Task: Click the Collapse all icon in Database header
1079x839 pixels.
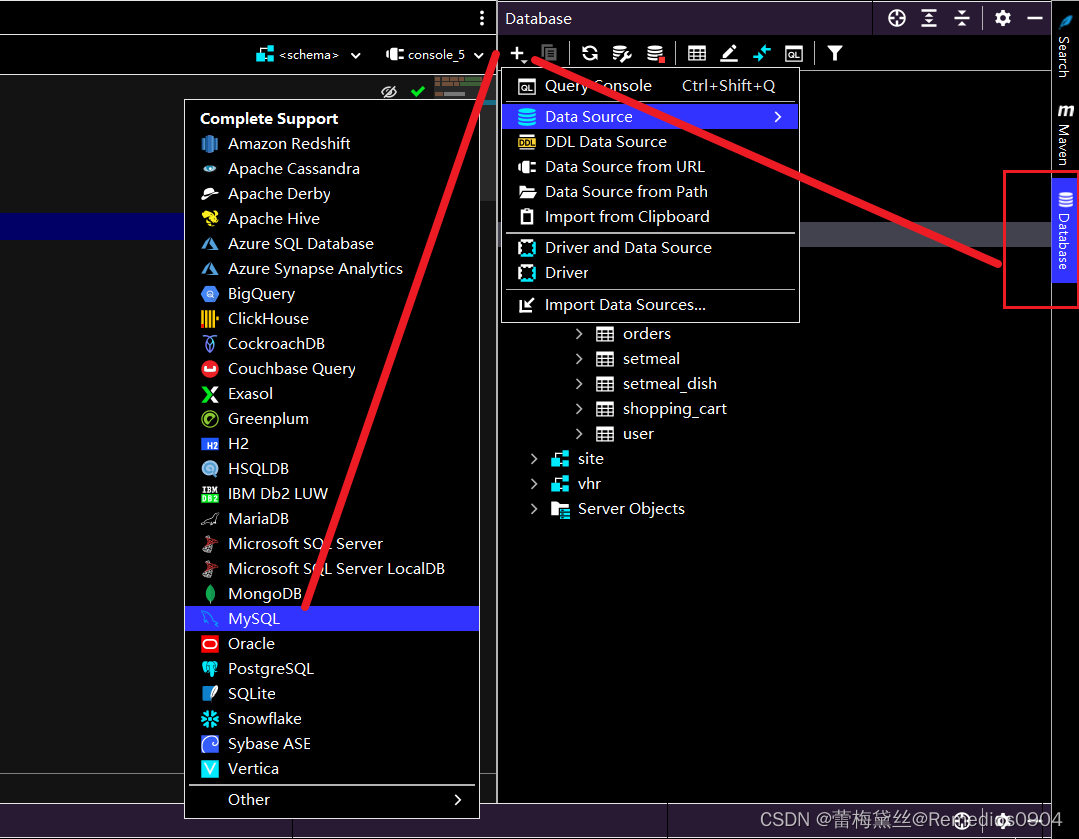Action: 962,19
